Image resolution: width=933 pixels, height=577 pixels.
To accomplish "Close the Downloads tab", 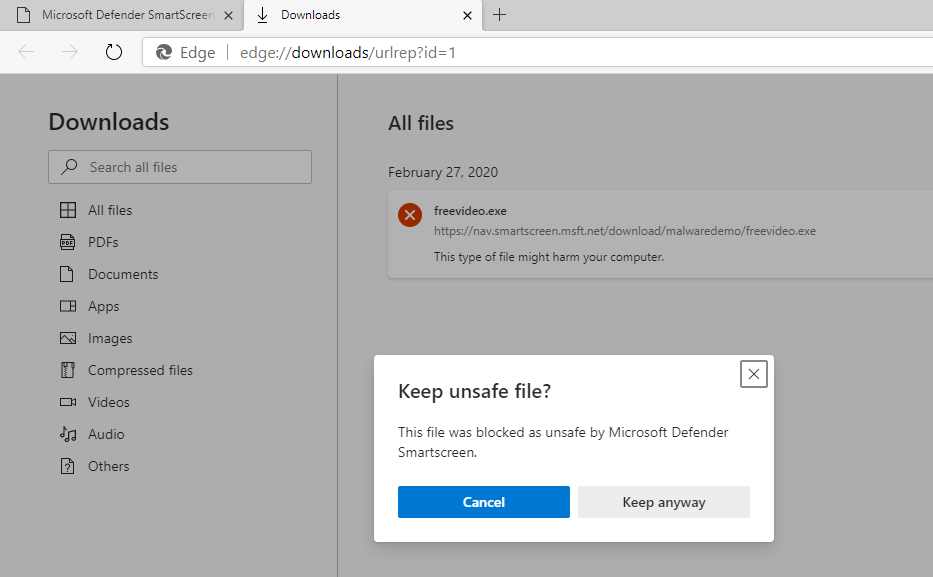I will pyautogui.click(x=468, y=15).
